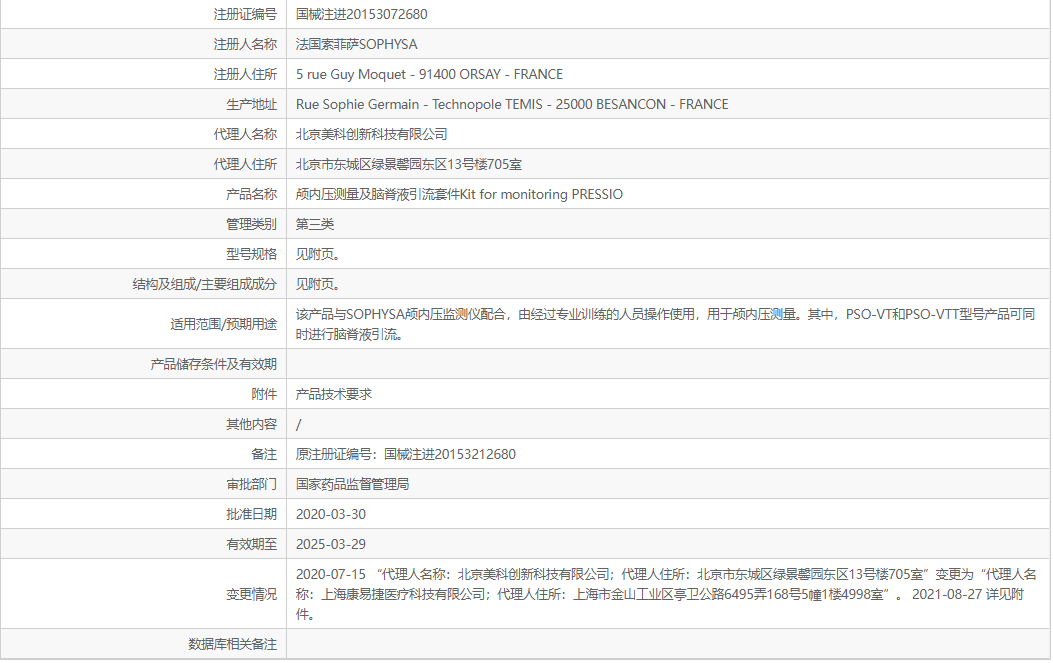Select the intended use description mentioning PSO-VT
The image size is (1053, 663).
[x=666, y=324]
